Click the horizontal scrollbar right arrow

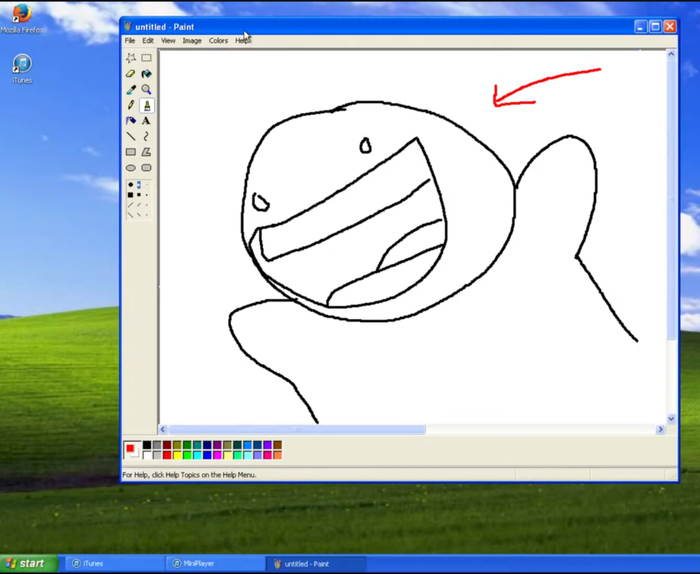[660, 429]
